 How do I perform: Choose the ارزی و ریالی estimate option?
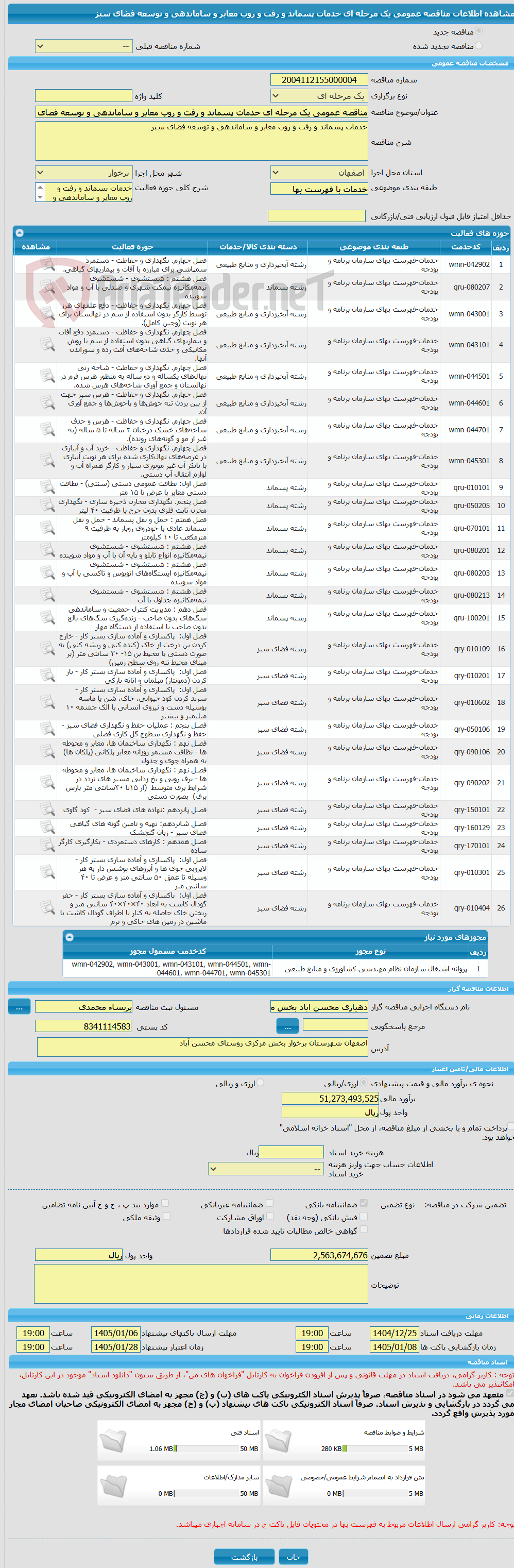click(x=260, y=1083)
